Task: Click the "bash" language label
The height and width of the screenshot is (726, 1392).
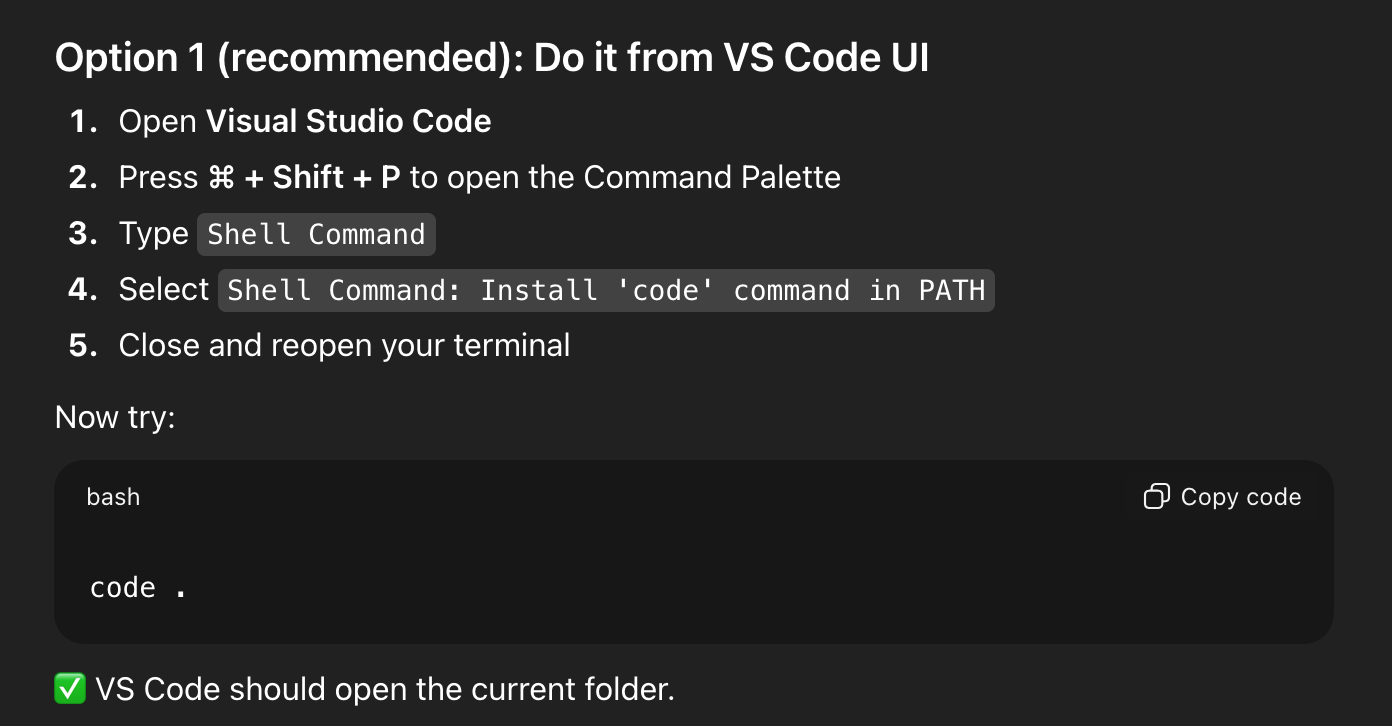Action: 113,497
